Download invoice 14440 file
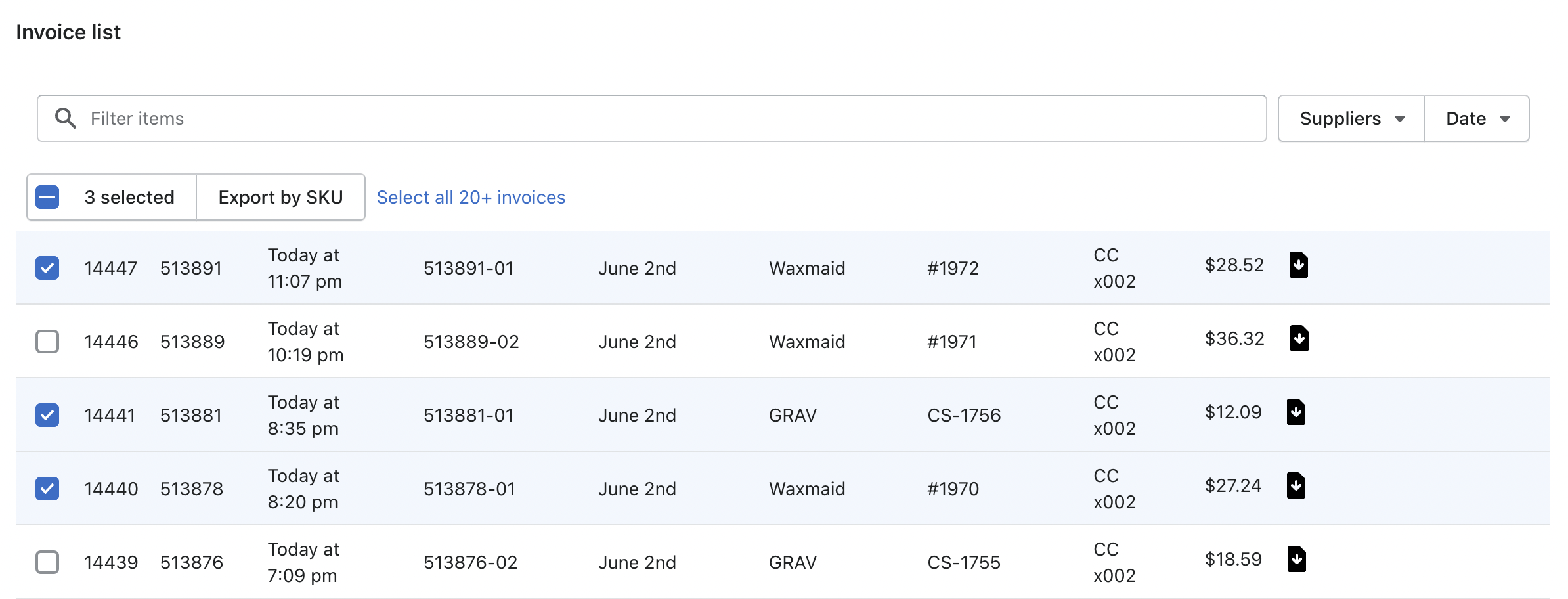Screen dimensions: 1568x599 (x=1296, y=486)
